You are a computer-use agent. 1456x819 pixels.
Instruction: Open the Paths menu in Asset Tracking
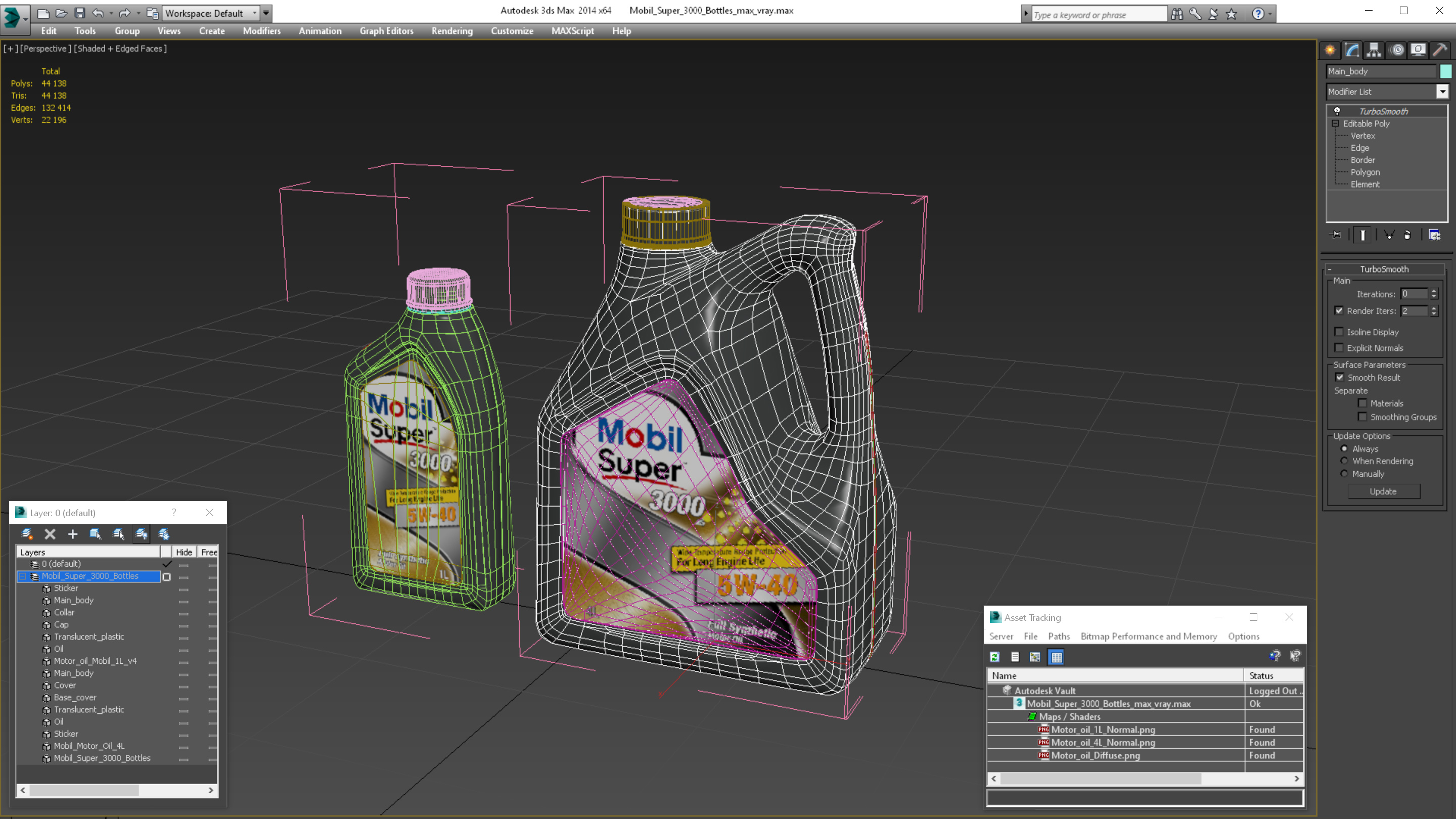tap(1058, 636)
